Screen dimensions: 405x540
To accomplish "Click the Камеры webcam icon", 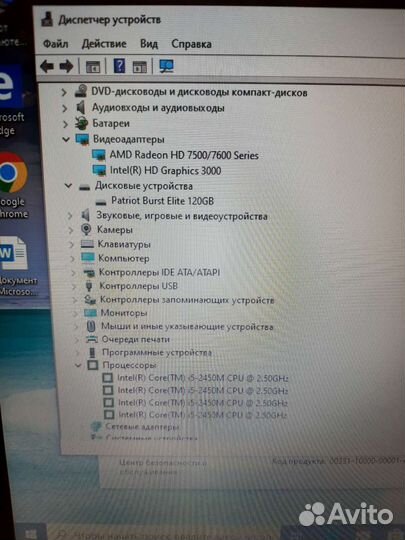I will (x=86, y=229).
